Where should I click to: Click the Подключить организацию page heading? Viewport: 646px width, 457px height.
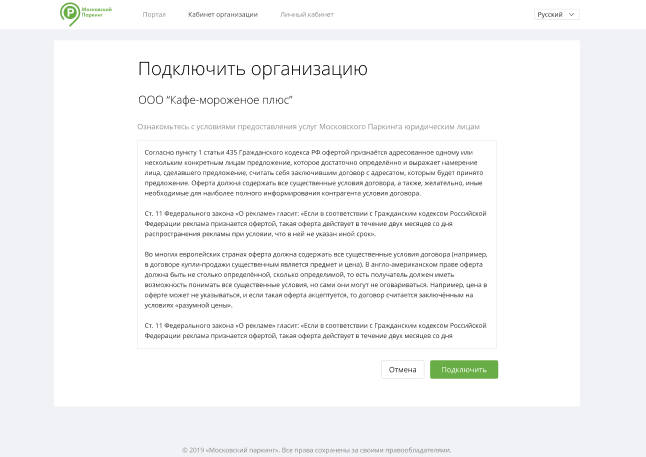tap(252, 69)
